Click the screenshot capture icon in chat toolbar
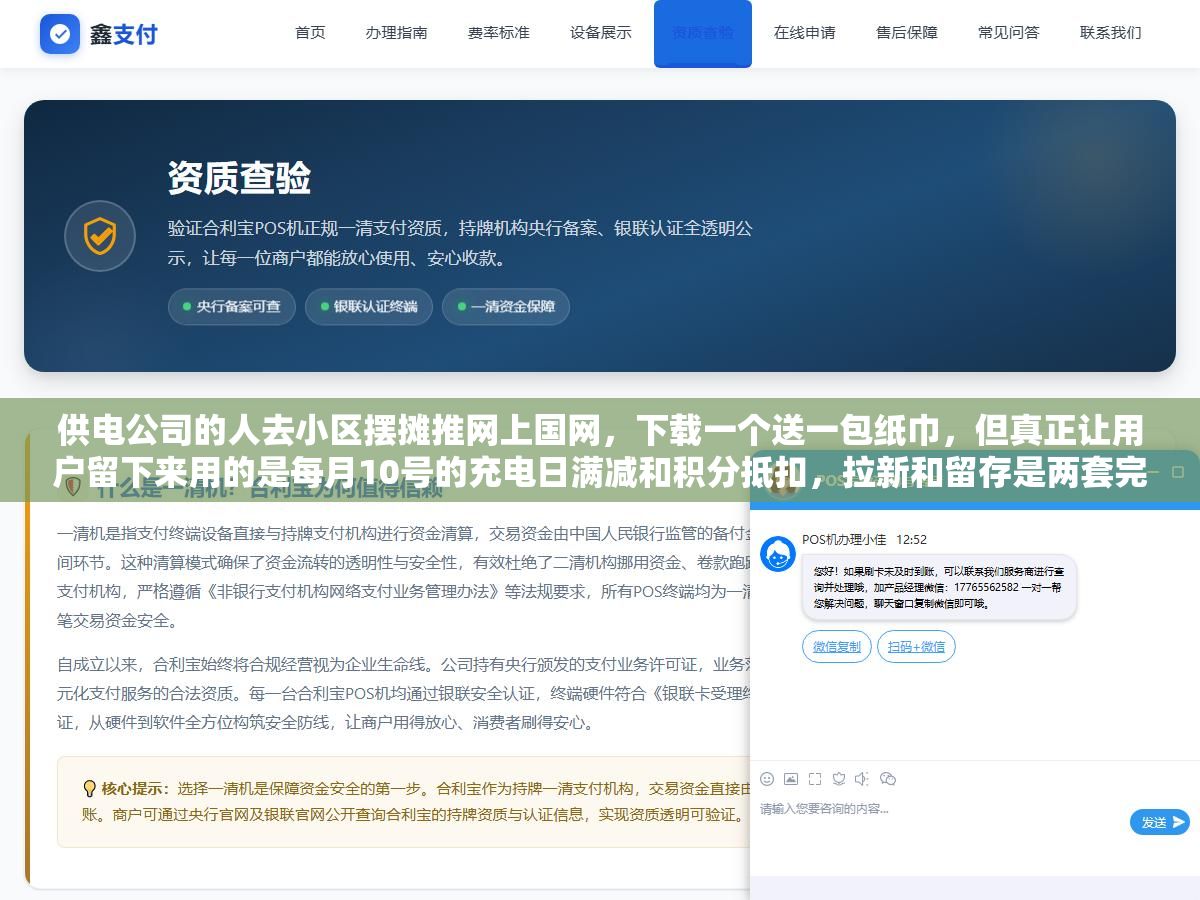Viewport: 1200px width, 900px height. point(815,778)
